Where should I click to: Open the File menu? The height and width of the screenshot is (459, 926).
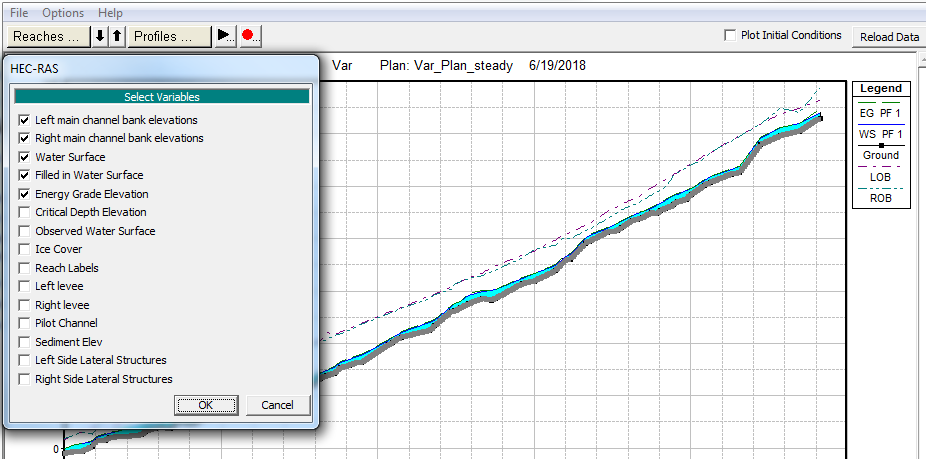coord(19,12)
